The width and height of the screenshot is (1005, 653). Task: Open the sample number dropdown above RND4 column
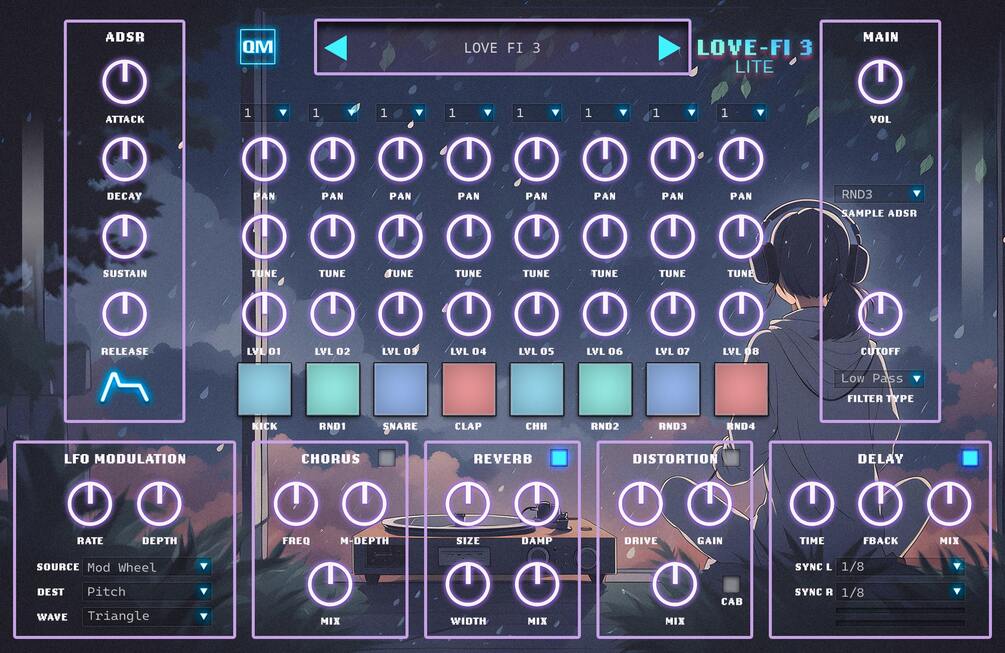(742, 113)
